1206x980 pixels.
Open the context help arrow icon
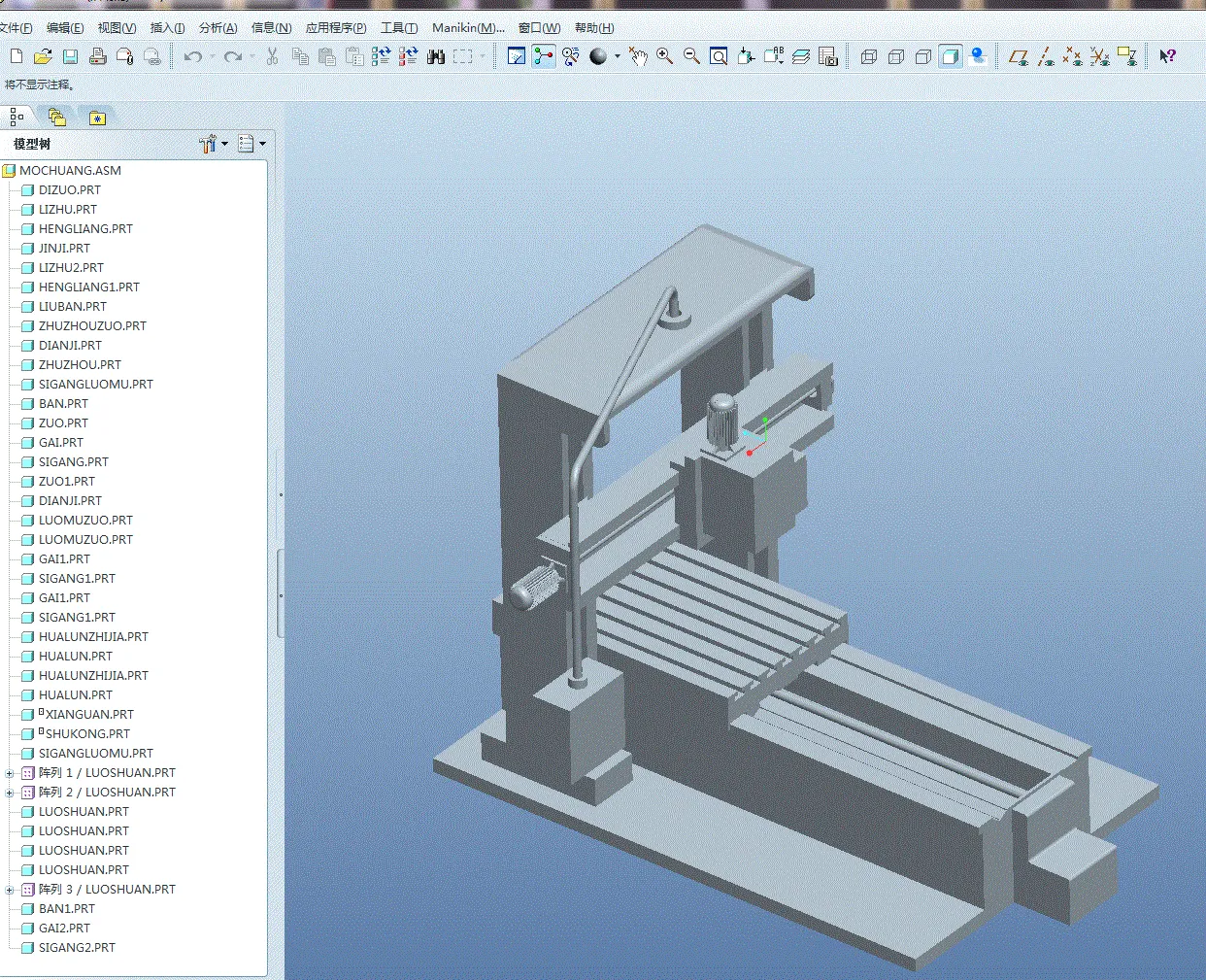tap(1167, 56)
